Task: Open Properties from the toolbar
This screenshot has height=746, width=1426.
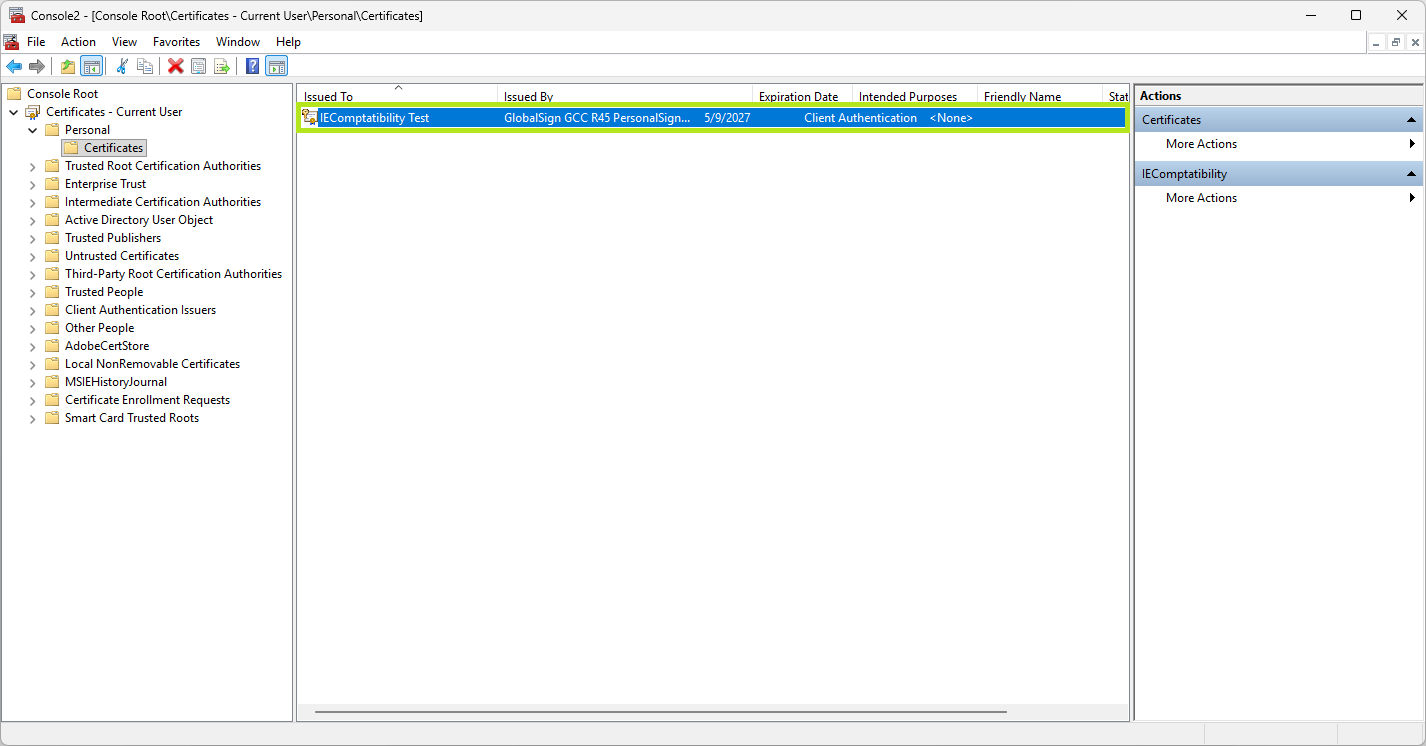Action: [x=198, y=66]
